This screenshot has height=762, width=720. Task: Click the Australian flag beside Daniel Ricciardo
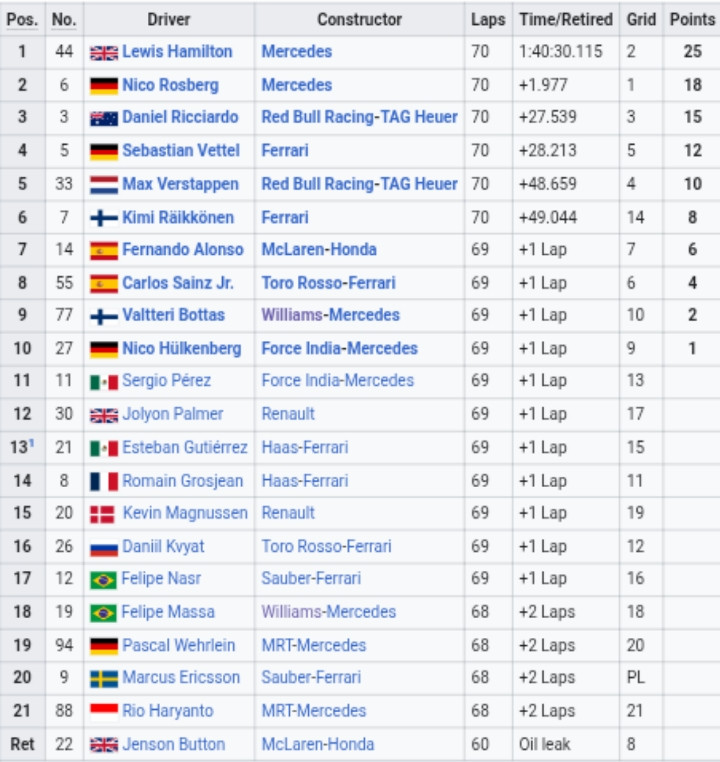(104, 119)
